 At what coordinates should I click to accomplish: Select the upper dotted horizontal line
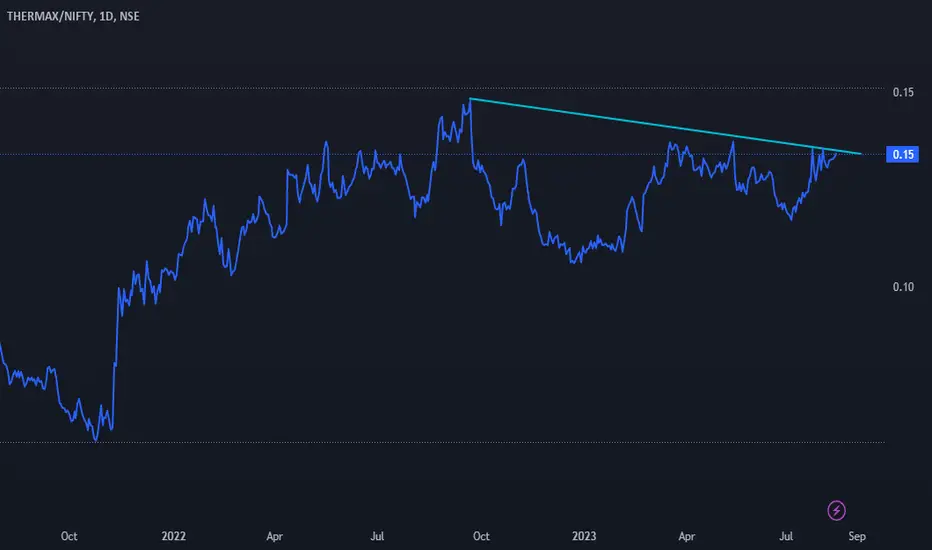point(442,88)
